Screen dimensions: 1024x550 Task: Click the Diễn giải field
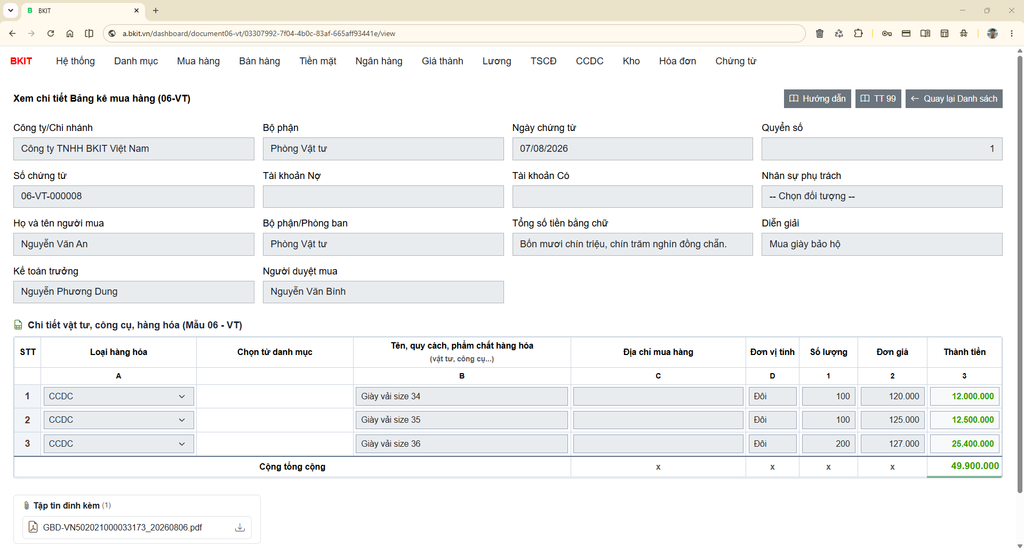[x=882, y=244]
